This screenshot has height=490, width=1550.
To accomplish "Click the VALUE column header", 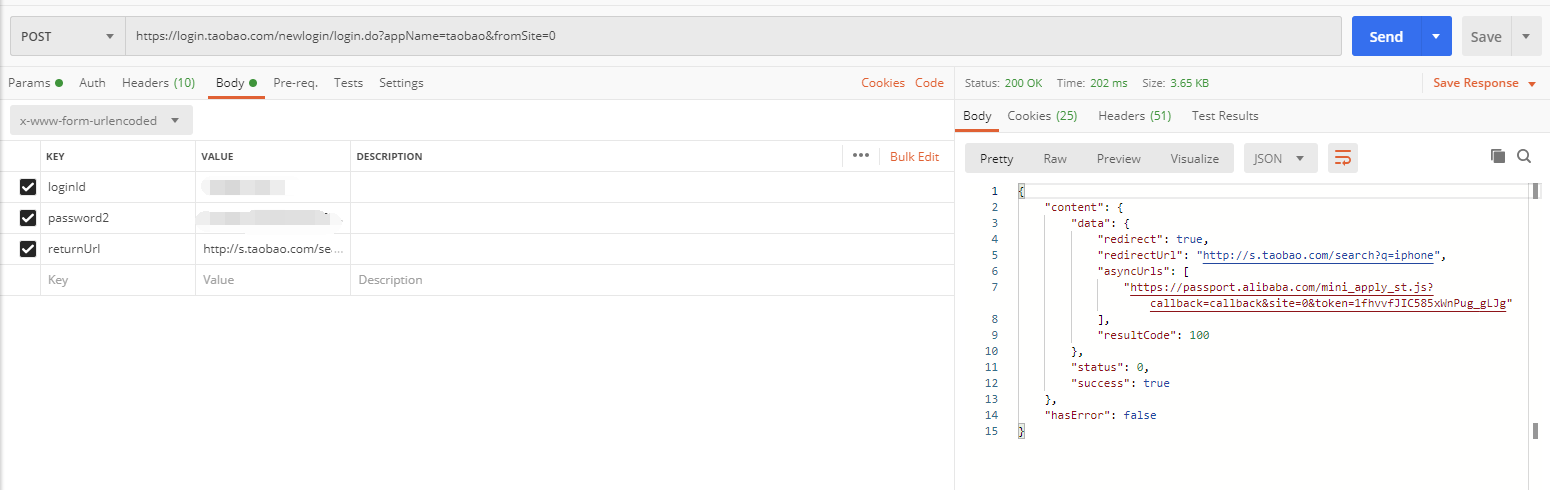I will (x=217, y=156).
